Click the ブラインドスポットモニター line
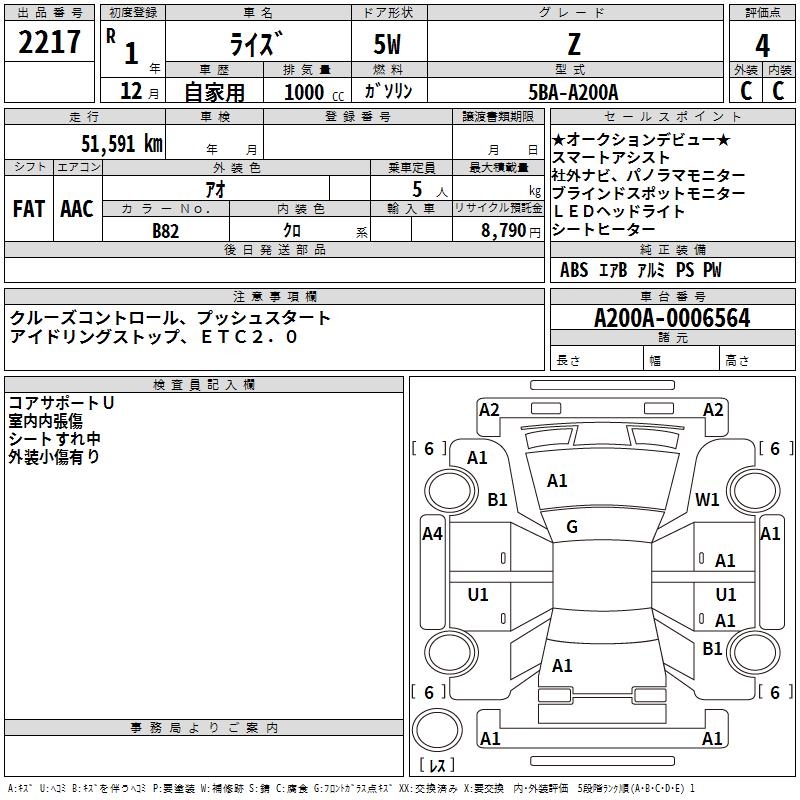Viewport: 800px width, 800px height. tap(648, 193)
